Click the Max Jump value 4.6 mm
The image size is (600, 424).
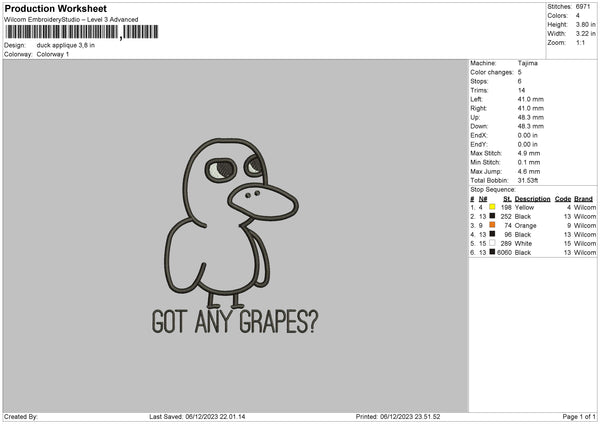(529, 171)
